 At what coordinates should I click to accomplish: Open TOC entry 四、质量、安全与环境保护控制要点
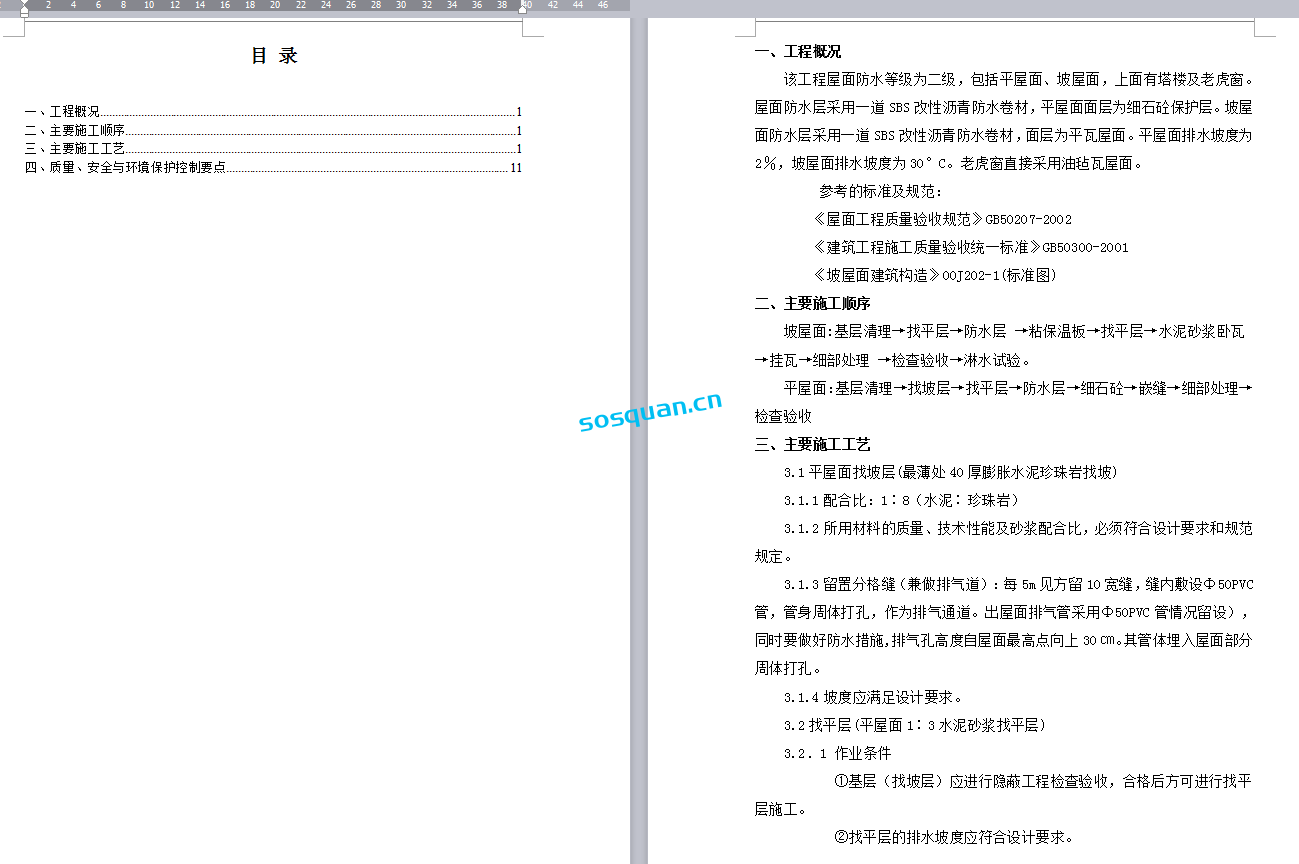[125, 168]
